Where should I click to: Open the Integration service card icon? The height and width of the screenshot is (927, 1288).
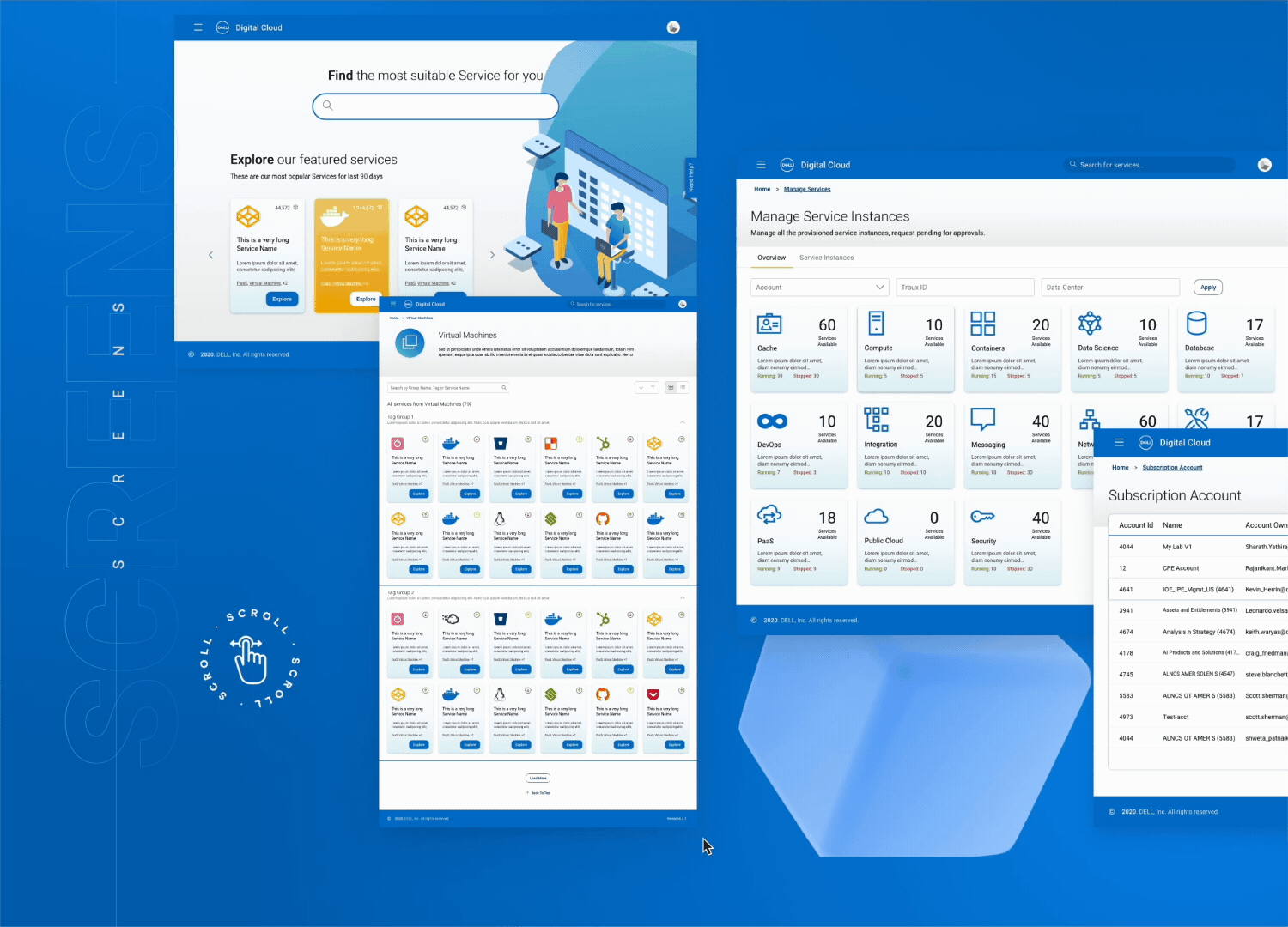pos(876,420)
